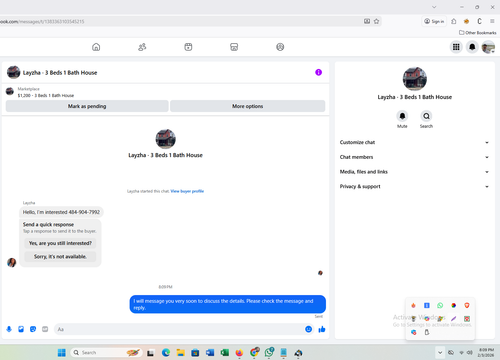The height and width of the screenshot is (360, 500).
Task: Send quick reply 'Sorry, it's not available.'
Action: pyautogui.click(x=60, y=257)
